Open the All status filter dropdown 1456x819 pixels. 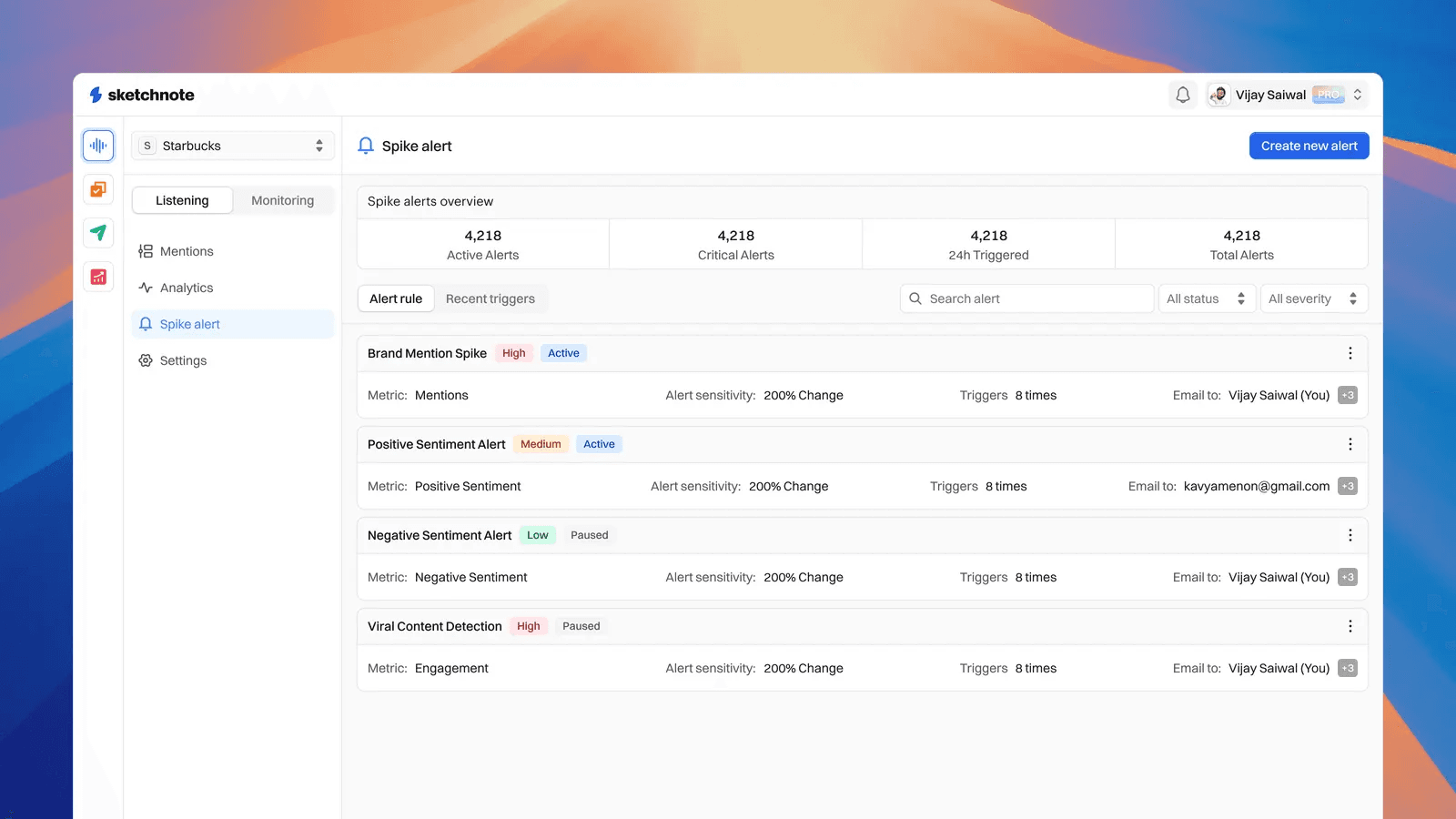click(x=1207, y=298)
